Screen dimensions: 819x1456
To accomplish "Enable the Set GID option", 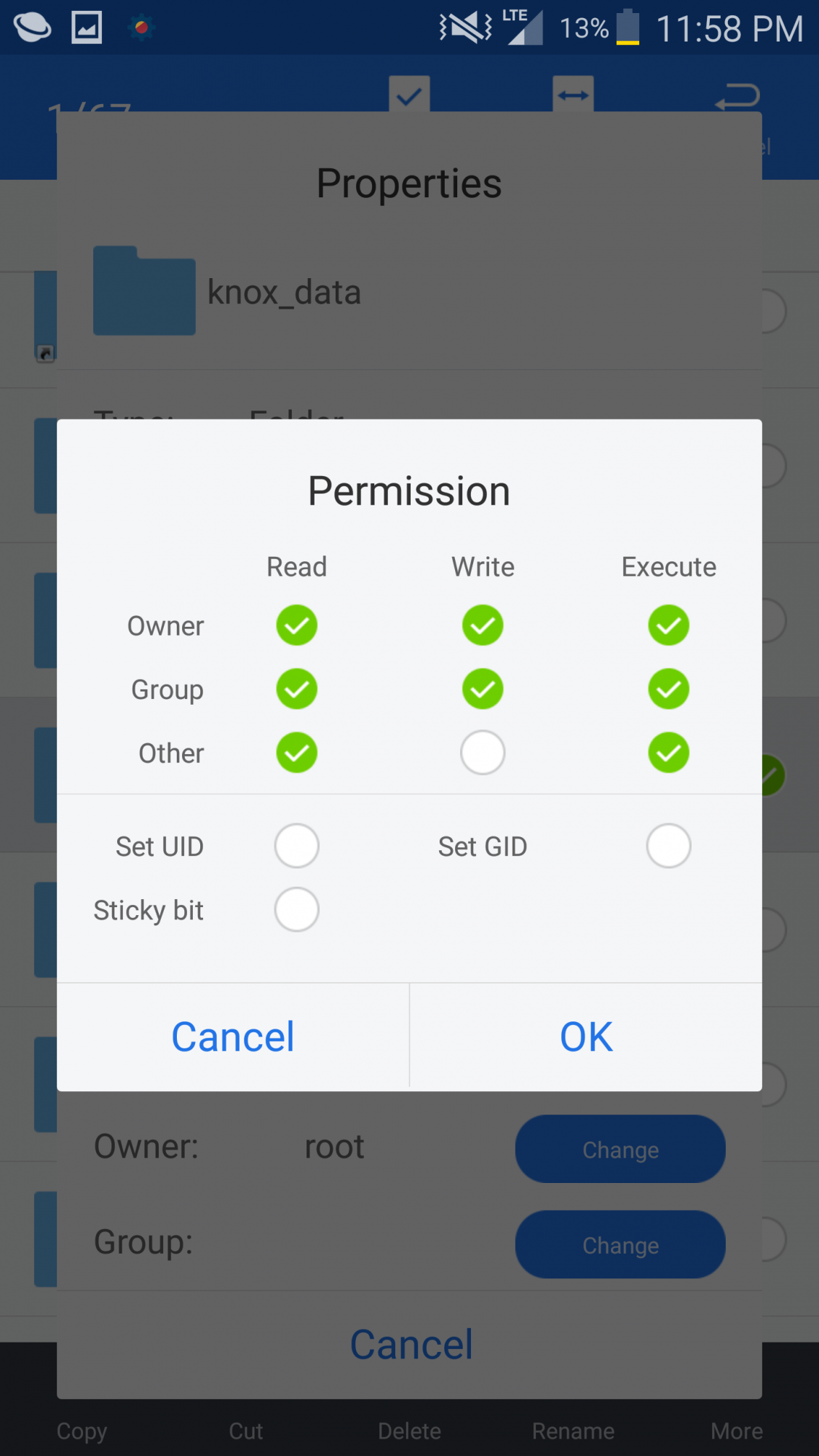I will (x=668, y=846).
